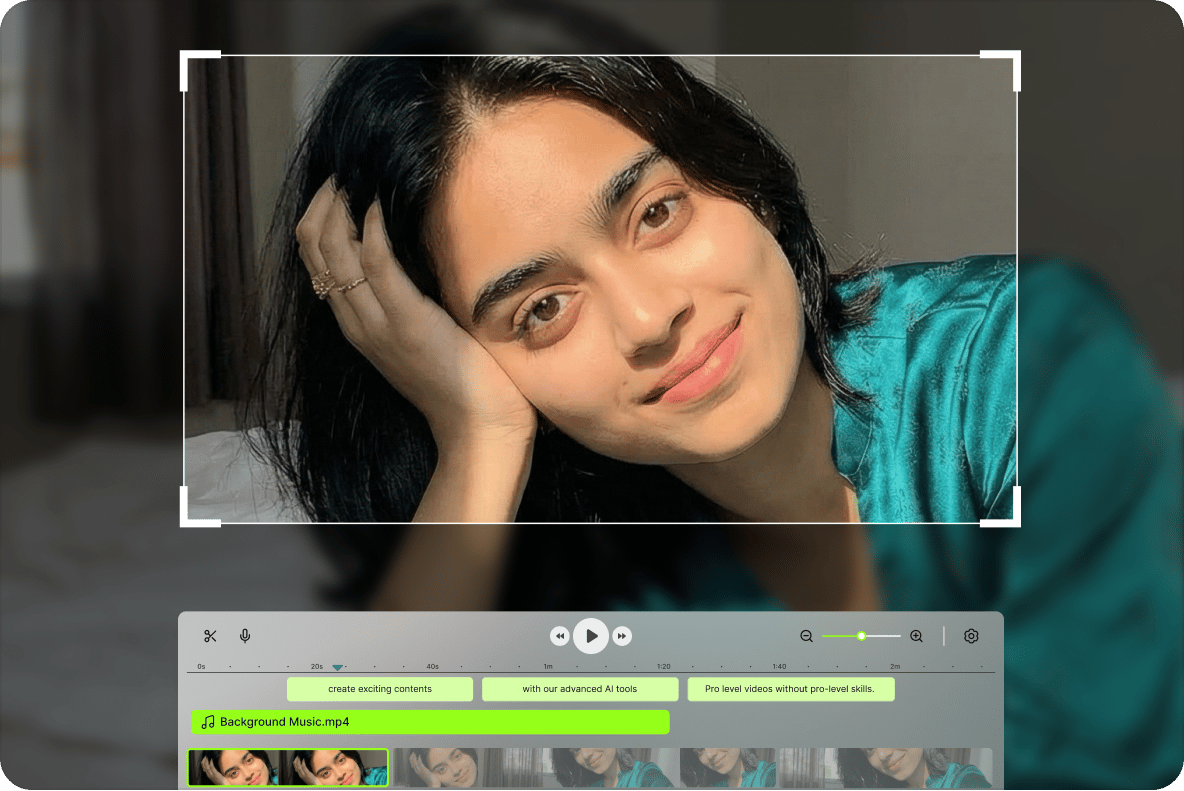Click the 1:40 mark on the timeline ruler
The width and height of the screenshot is (1184, 791).
click(x=779, y=666)
